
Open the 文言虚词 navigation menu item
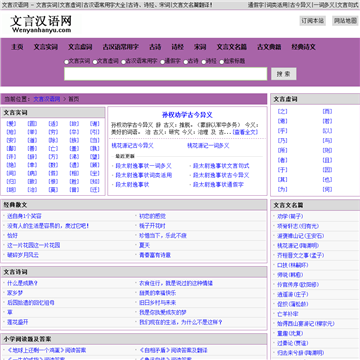tap(80, 47)
